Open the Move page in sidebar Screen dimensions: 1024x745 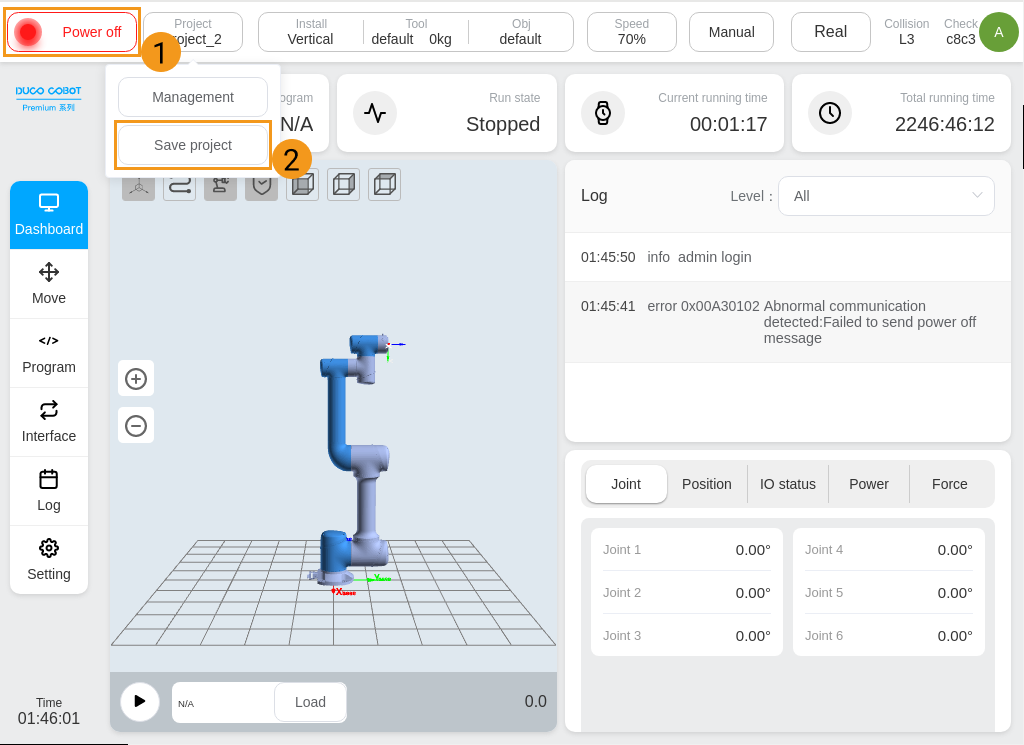pyautogui.click(x=49, y=284)
